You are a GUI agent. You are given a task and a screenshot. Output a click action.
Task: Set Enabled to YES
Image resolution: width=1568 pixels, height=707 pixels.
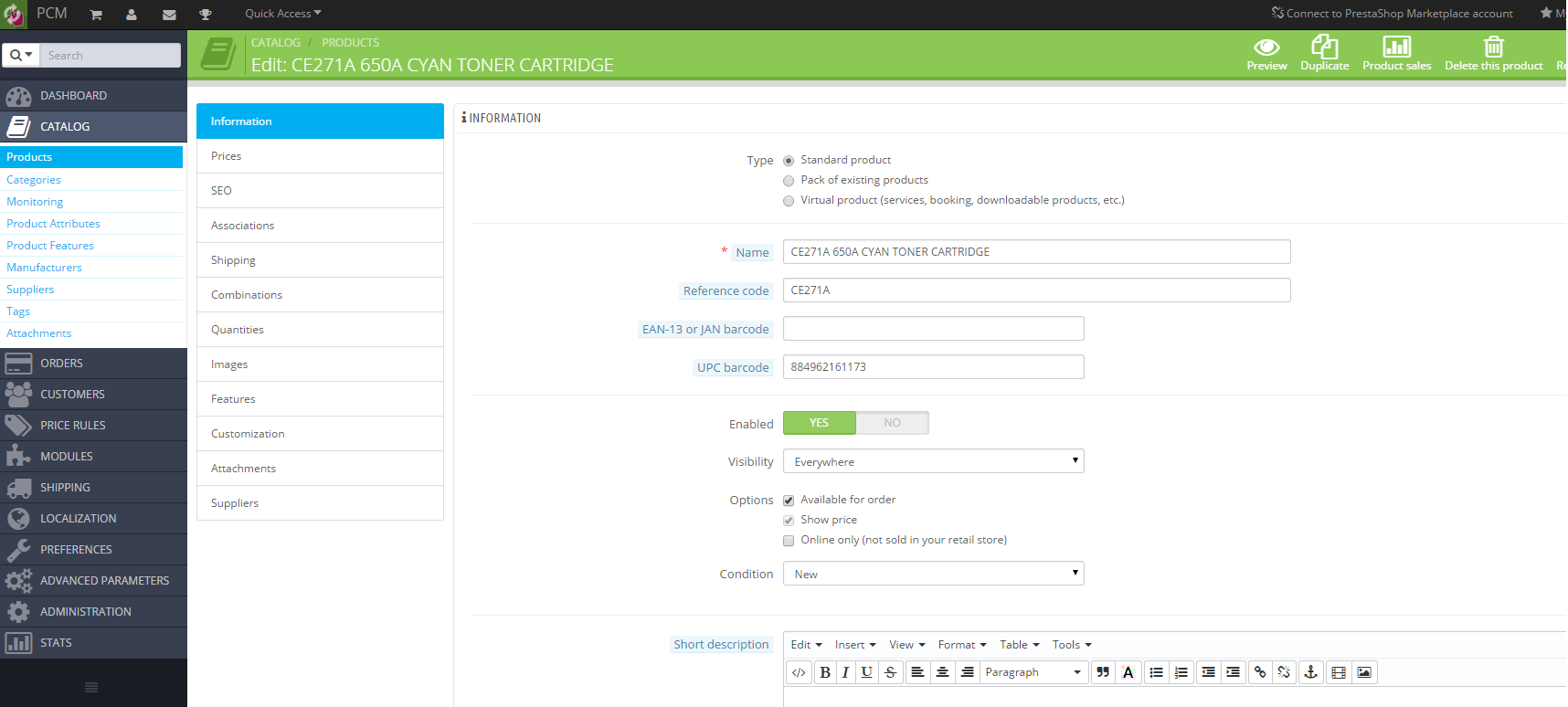pos(819,423)
